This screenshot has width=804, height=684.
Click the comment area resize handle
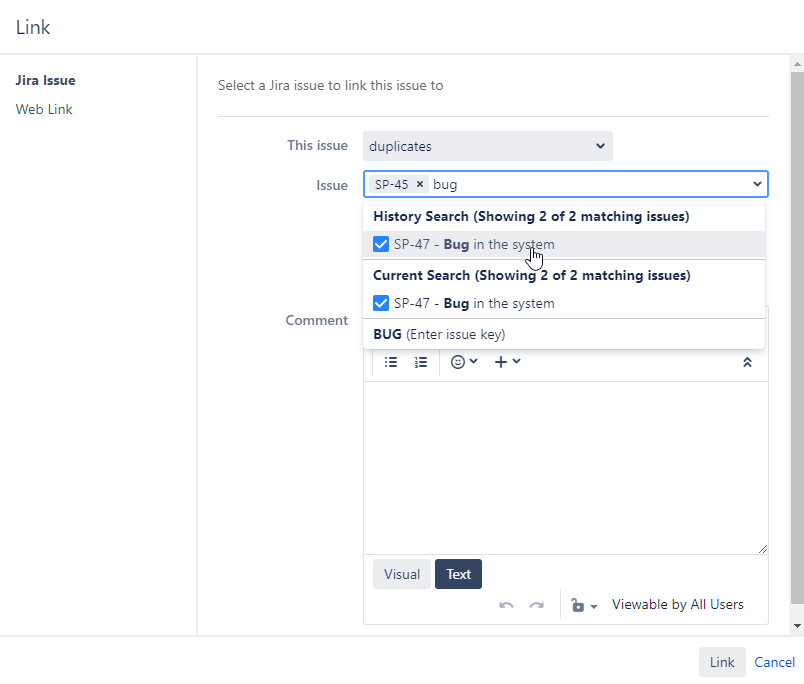pos(762,549)
